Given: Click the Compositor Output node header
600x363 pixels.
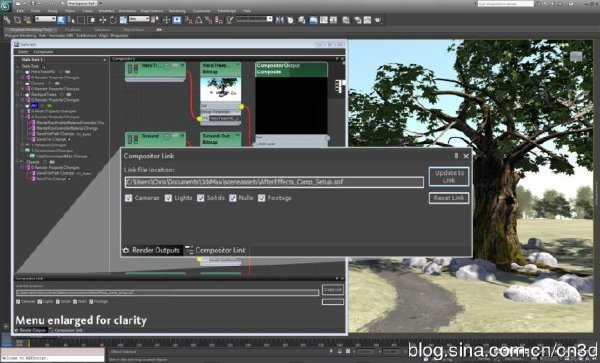Looking at the screenshot, I should [x=291, y=69].
